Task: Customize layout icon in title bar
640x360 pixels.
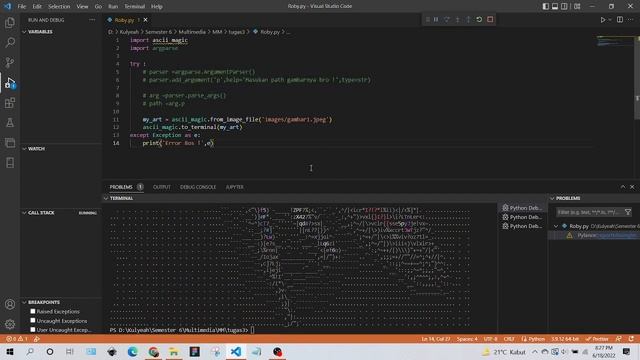Action: pos(577,6)
